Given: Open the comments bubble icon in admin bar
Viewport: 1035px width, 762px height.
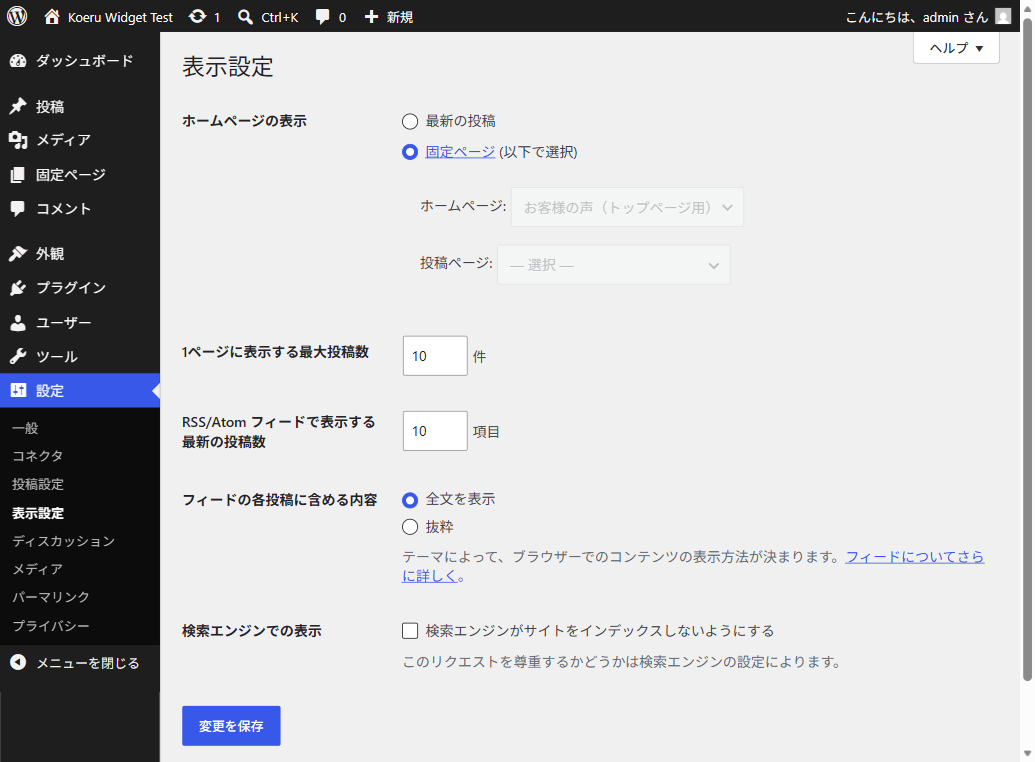Looking at the screenshot, I should point(322,17).
